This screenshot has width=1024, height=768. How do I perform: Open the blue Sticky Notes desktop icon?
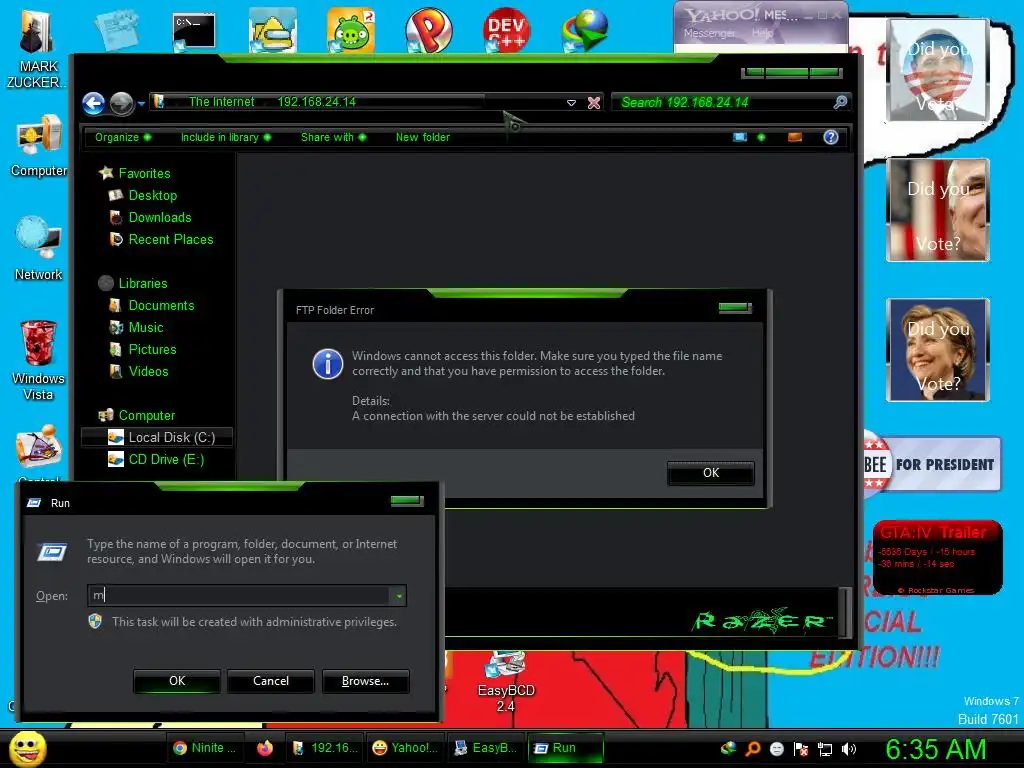117,30
